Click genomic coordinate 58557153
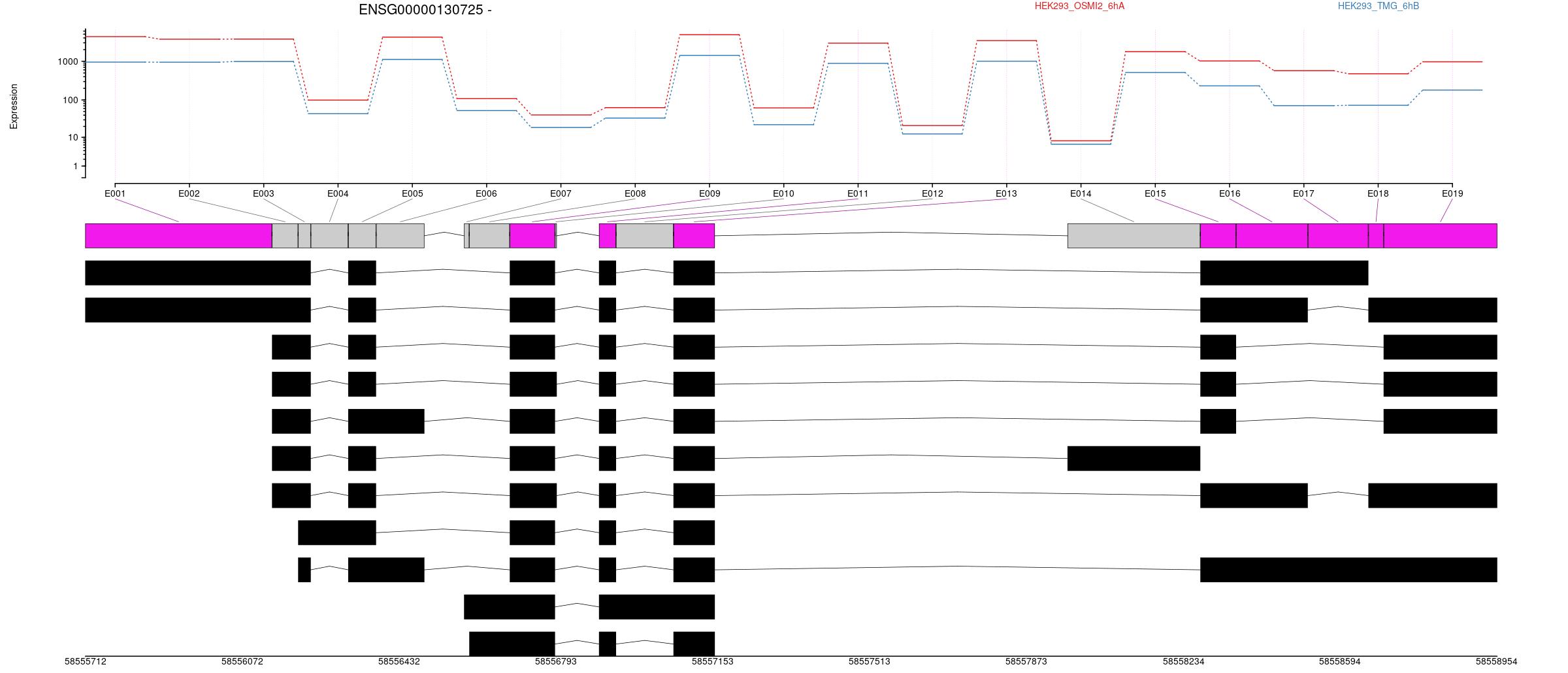Image resolution: width=1568 pixels, height=673 pixels. (x=713, y=661)
